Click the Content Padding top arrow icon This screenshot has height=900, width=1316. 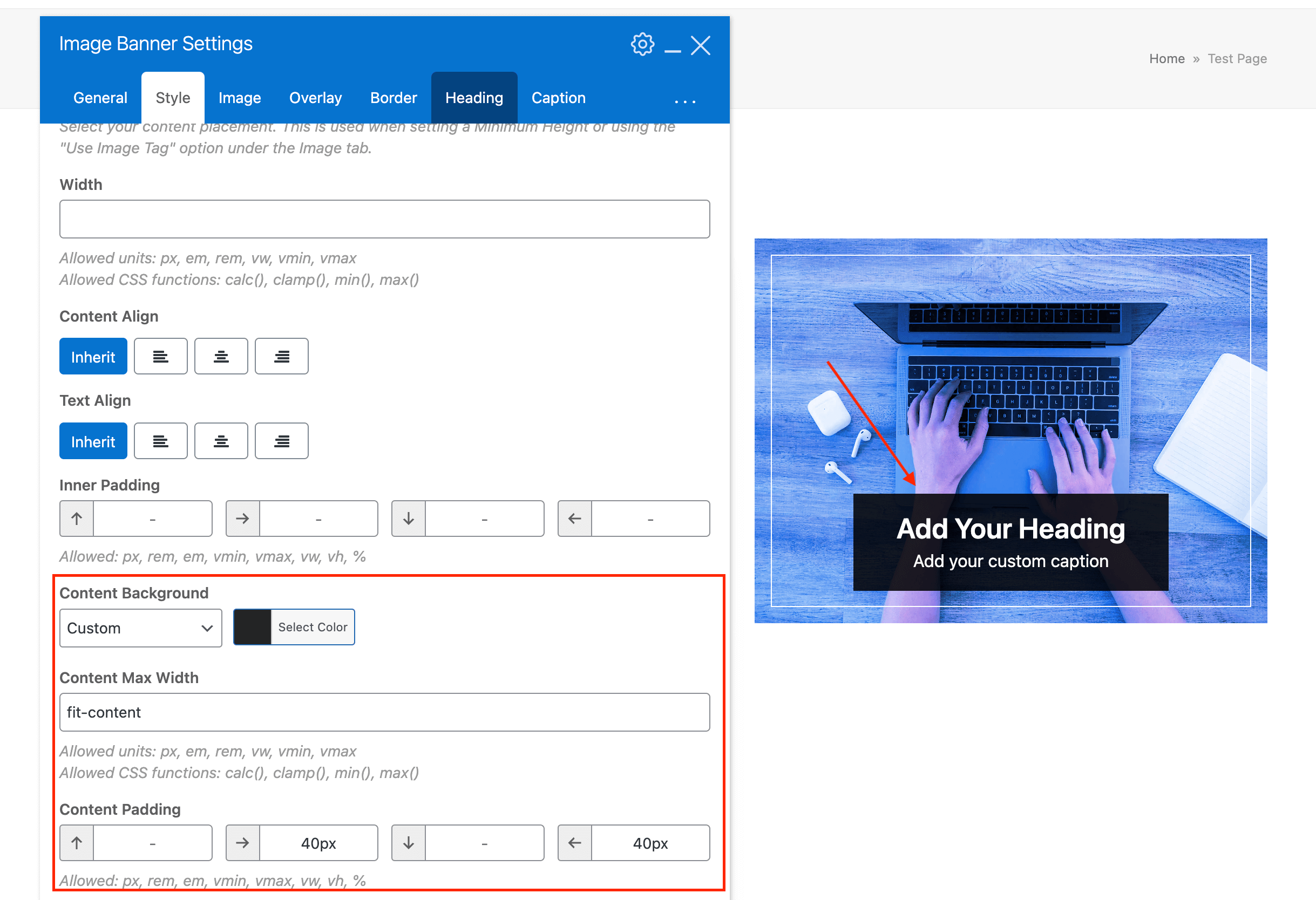[77, 843]
